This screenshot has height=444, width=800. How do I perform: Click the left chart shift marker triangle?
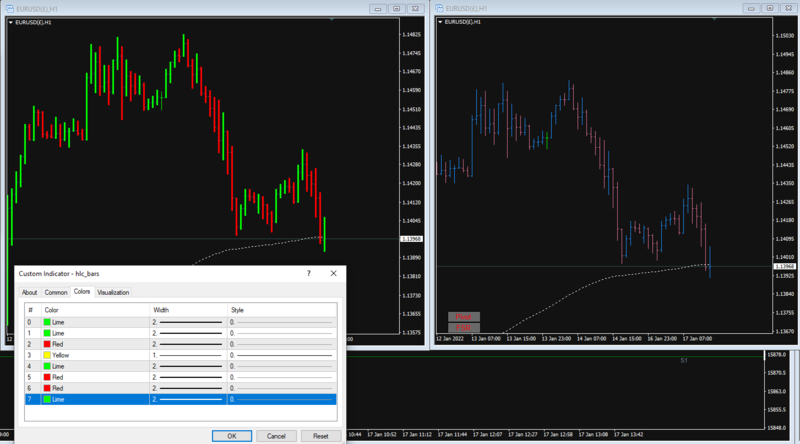(x=332, y=19)
